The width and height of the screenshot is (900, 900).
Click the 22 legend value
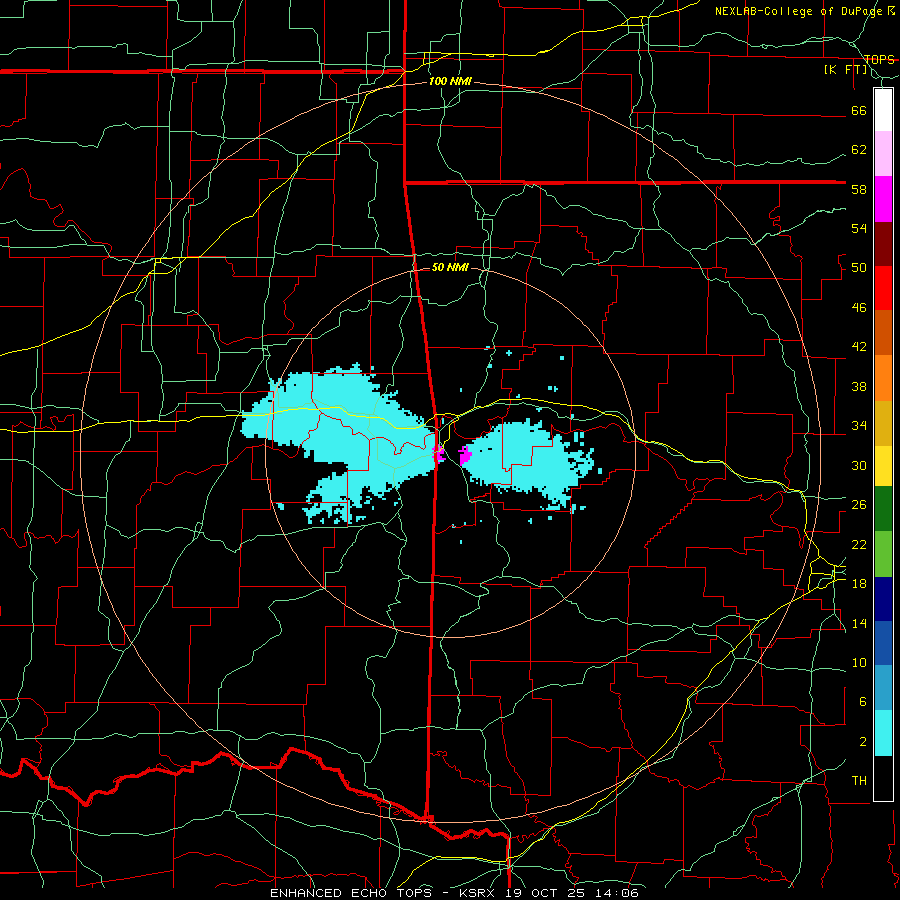[x=859, y=544]
